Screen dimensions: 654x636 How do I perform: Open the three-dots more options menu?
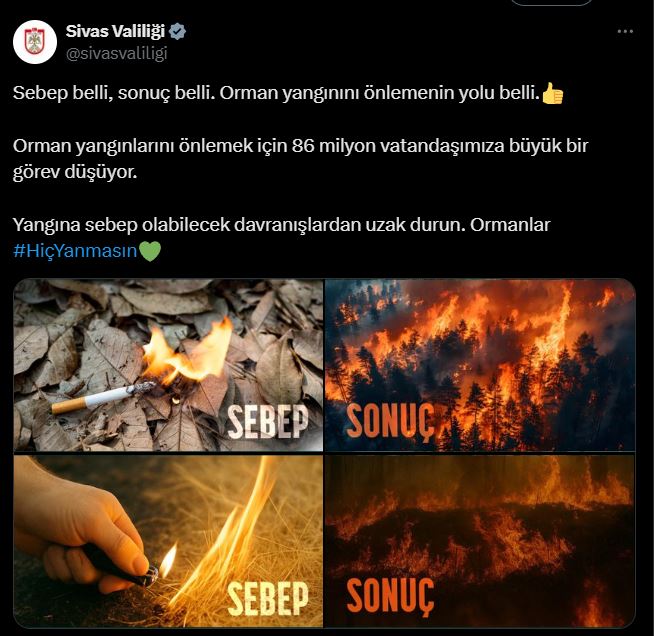[x=625, y=31]
